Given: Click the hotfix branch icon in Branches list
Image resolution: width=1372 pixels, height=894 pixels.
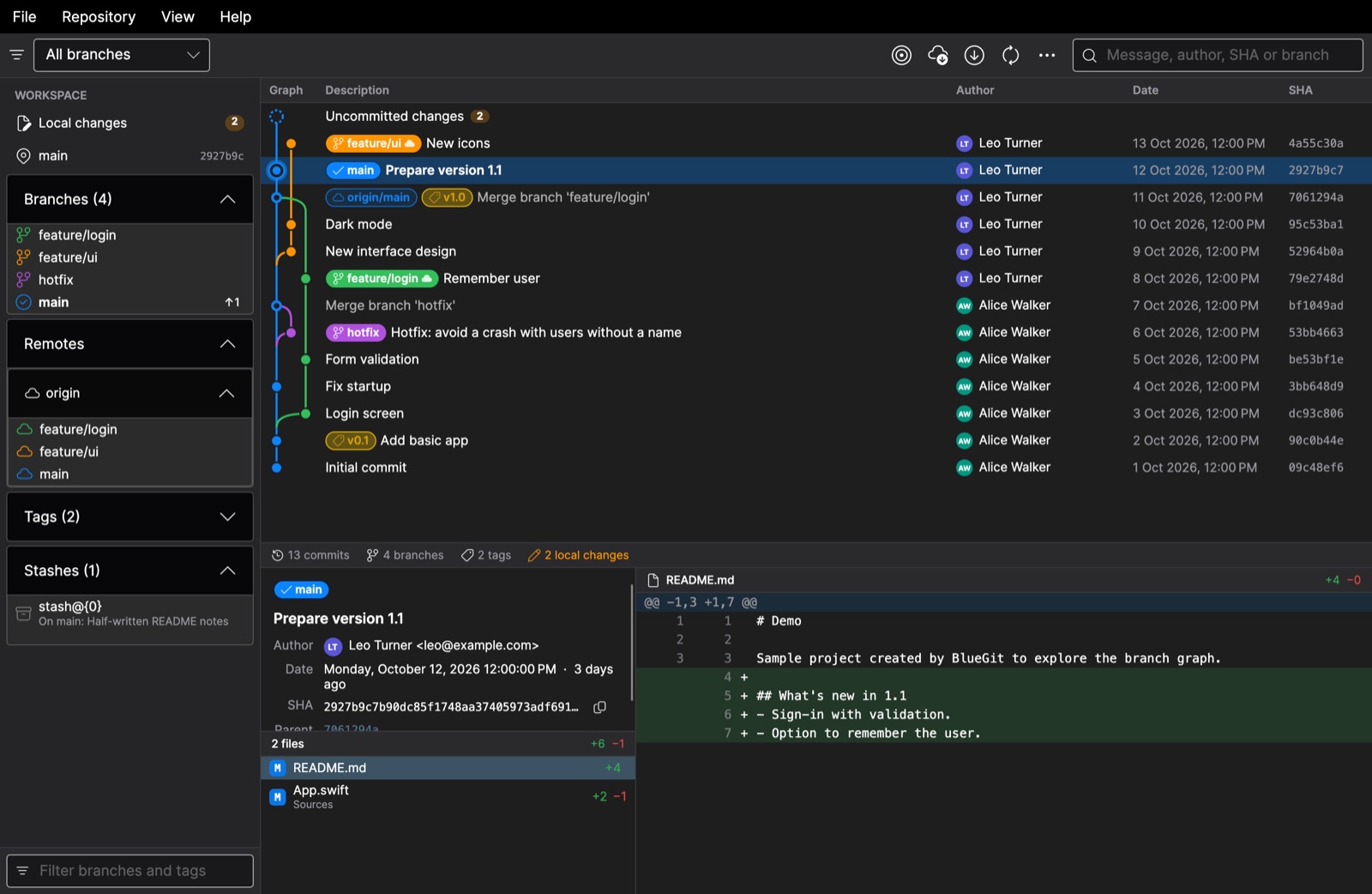Looking at the screenshot, I should pos(23,280).
